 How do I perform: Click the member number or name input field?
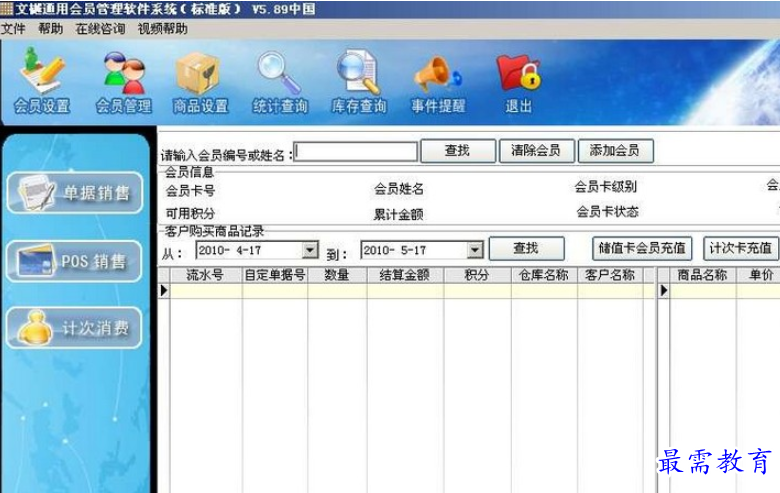pos(355,152)
